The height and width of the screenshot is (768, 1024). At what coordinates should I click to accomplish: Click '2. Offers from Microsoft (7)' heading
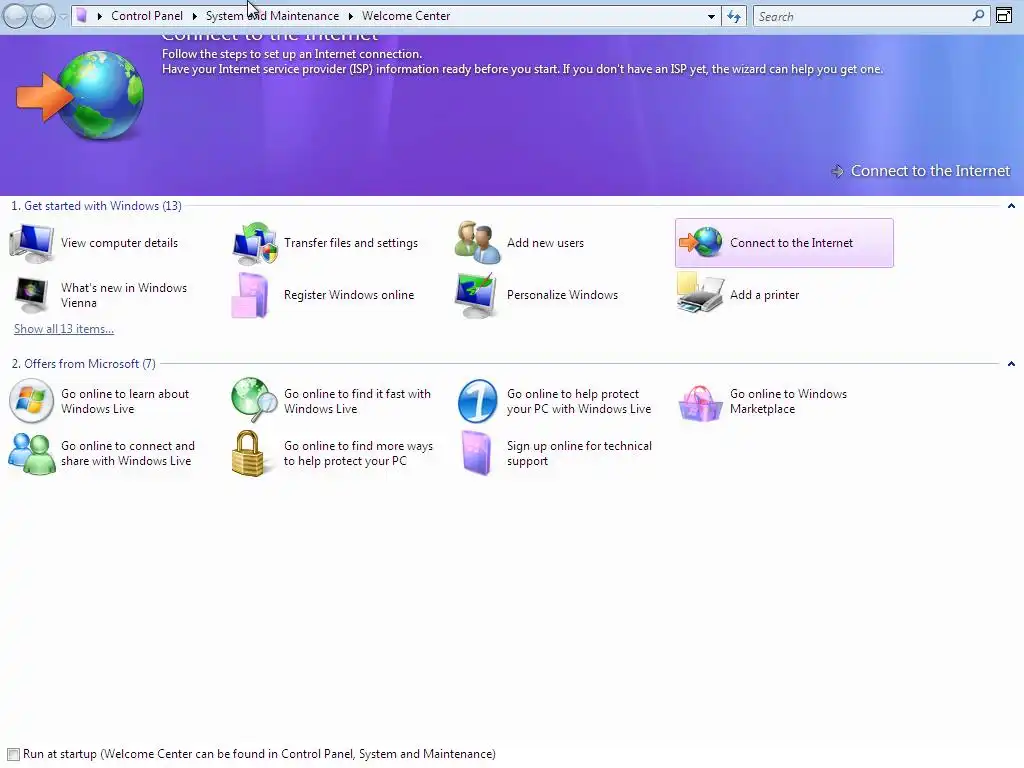pos(84,364)
